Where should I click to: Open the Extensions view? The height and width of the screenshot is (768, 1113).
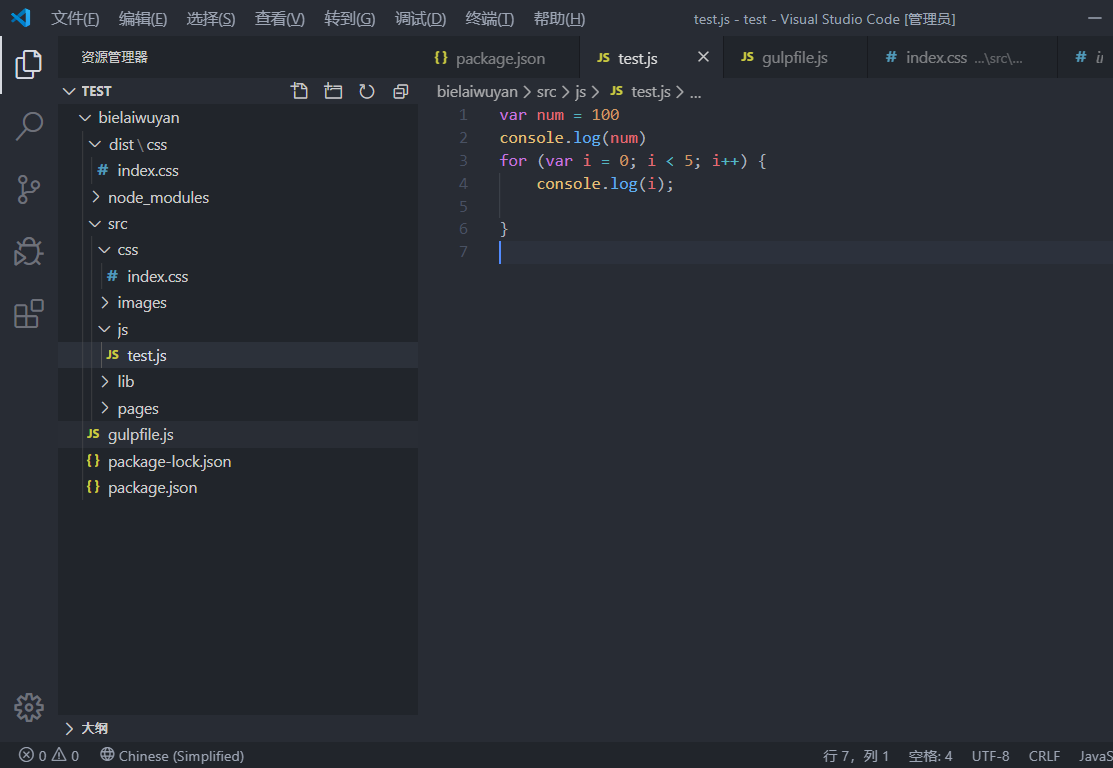point(28,314)
